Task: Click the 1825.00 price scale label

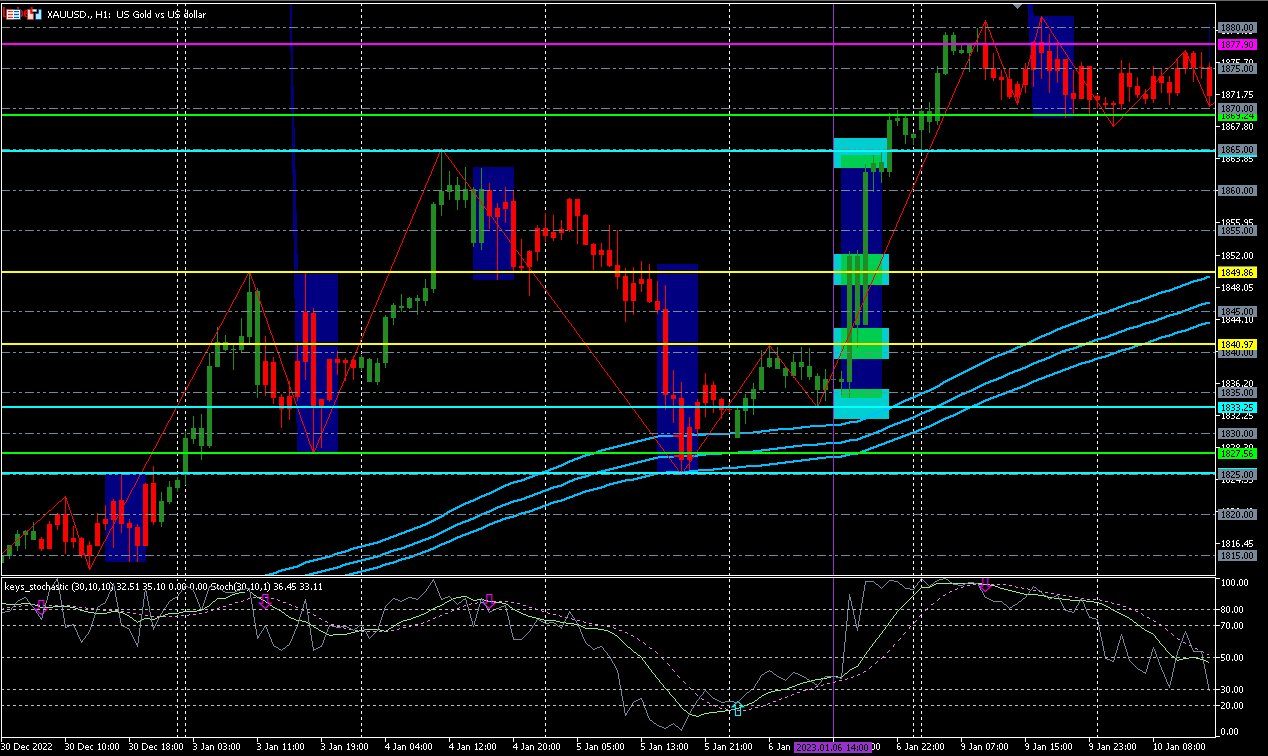Action: [1237, 473]
